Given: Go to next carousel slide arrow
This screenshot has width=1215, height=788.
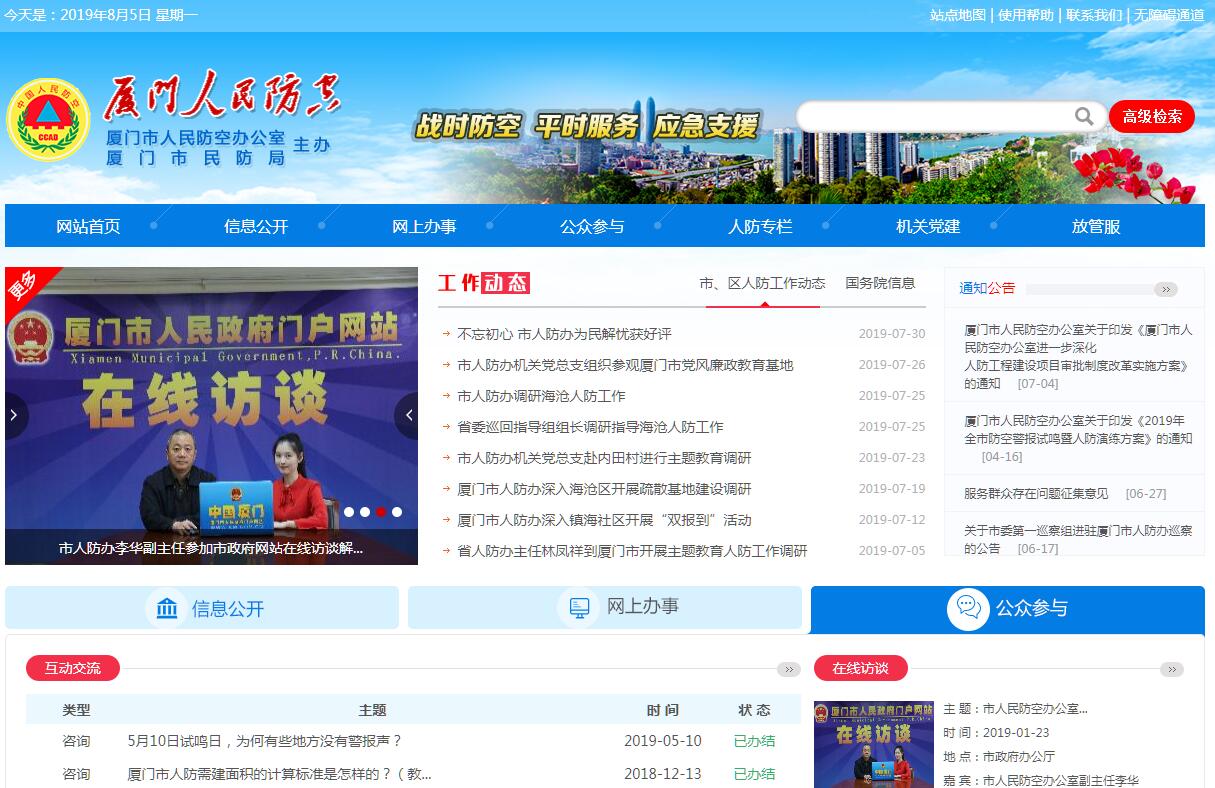Looking at the screenshot, I should [x=408, y=415].
